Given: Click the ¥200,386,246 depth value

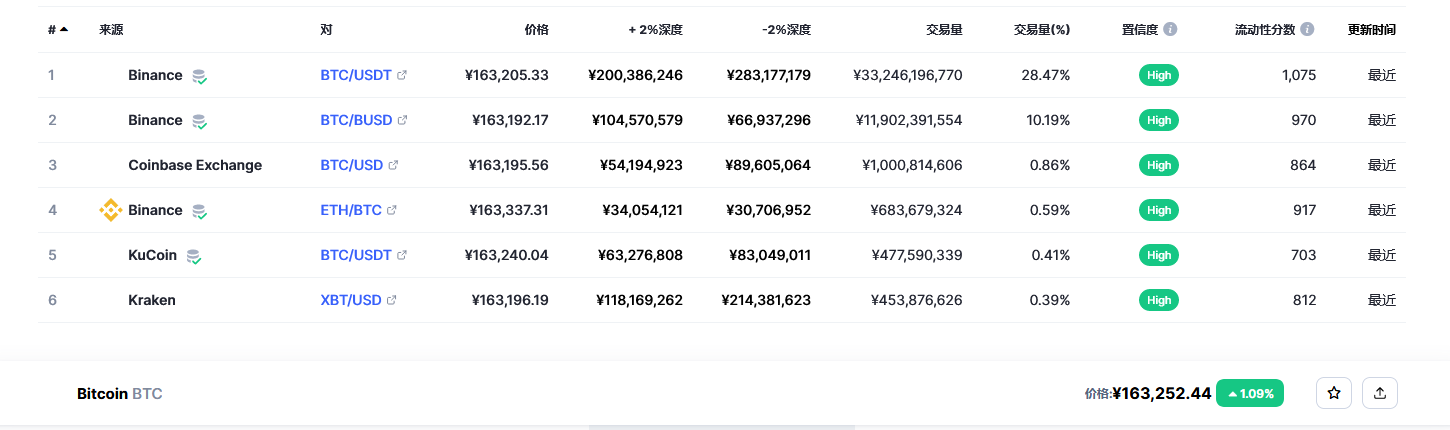Looking at the screenshot, I should tap(636, 75).
